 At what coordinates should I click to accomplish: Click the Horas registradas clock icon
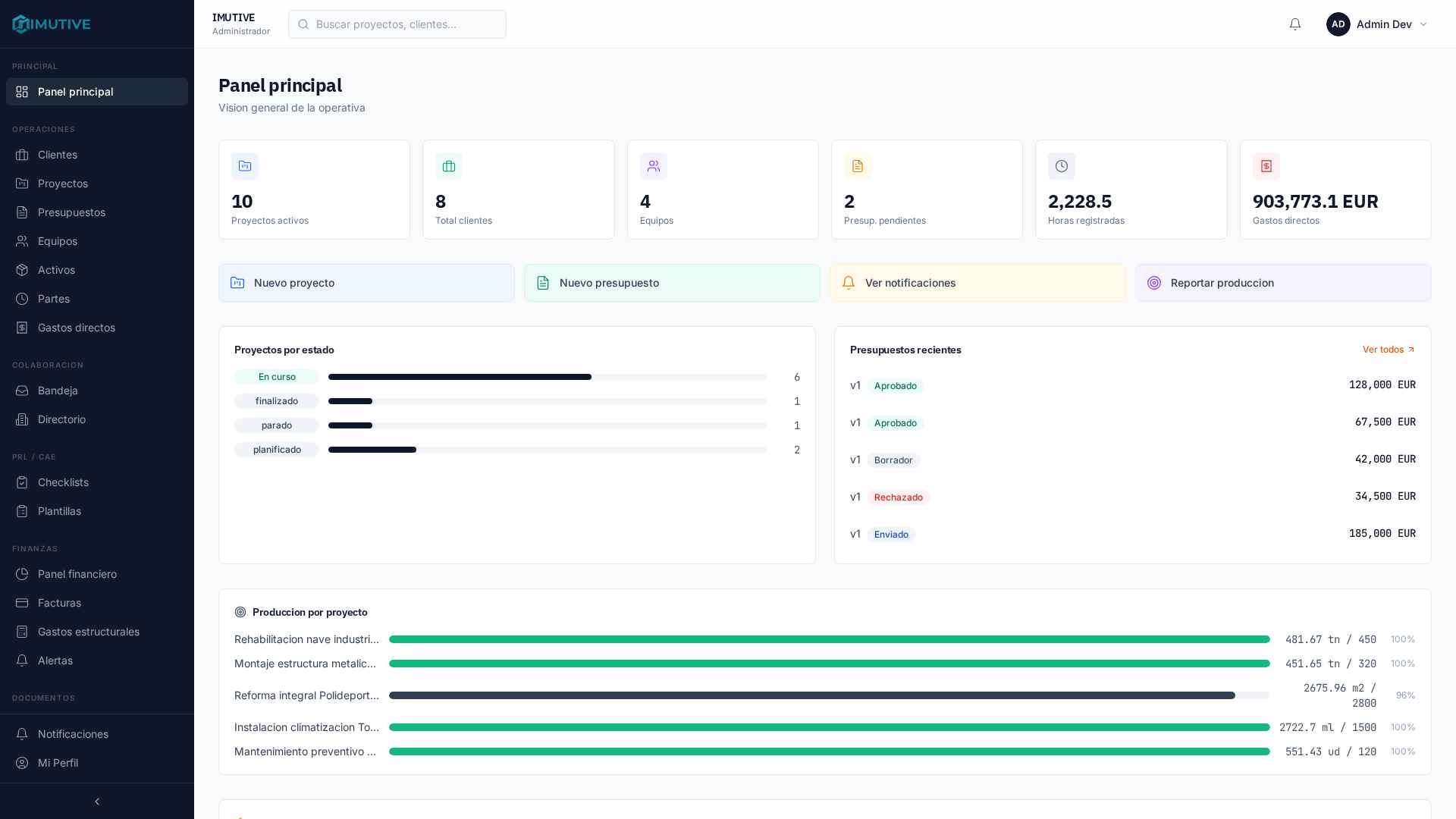click(1062, 166)
